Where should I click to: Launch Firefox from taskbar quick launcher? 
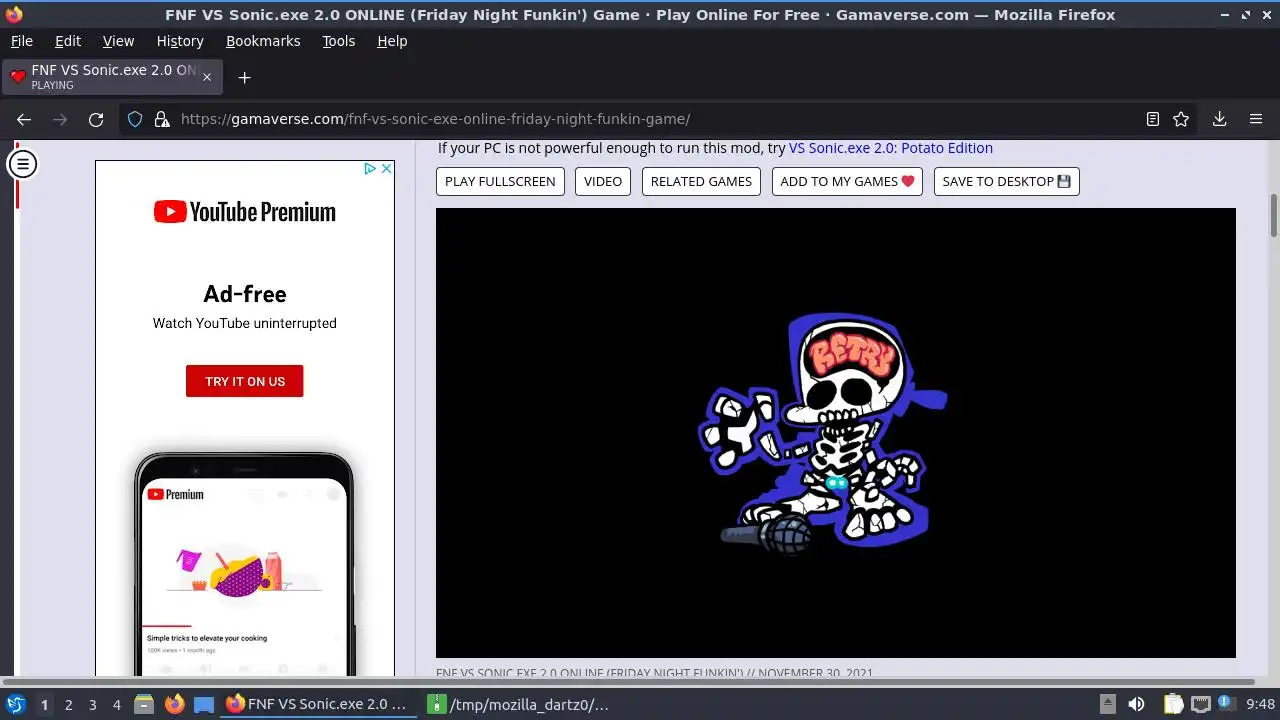tap(174, 704)
